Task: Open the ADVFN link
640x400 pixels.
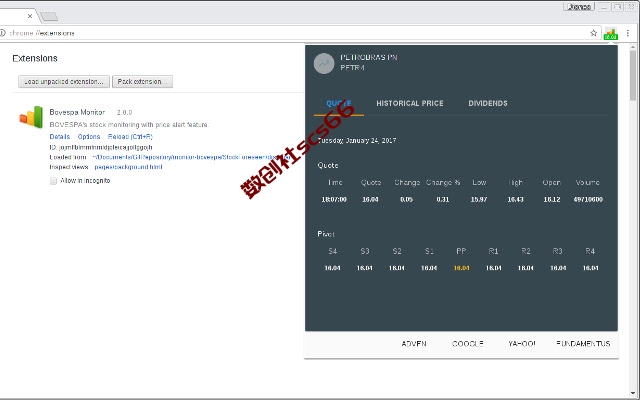Action: point(414,344)
